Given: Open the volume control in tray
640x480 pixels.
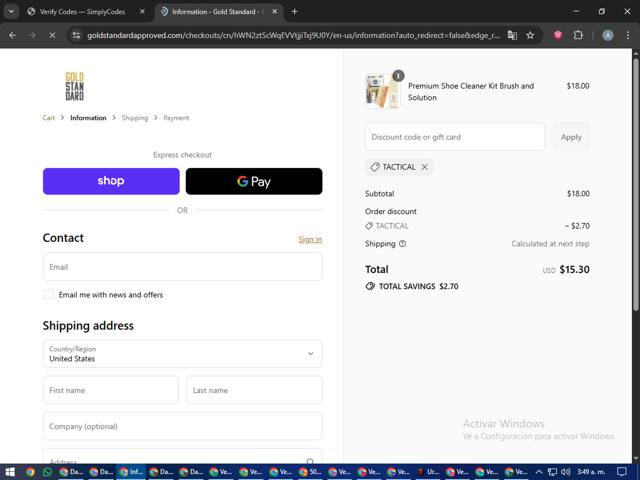Looking at the screenshot, I should (566, 472).
